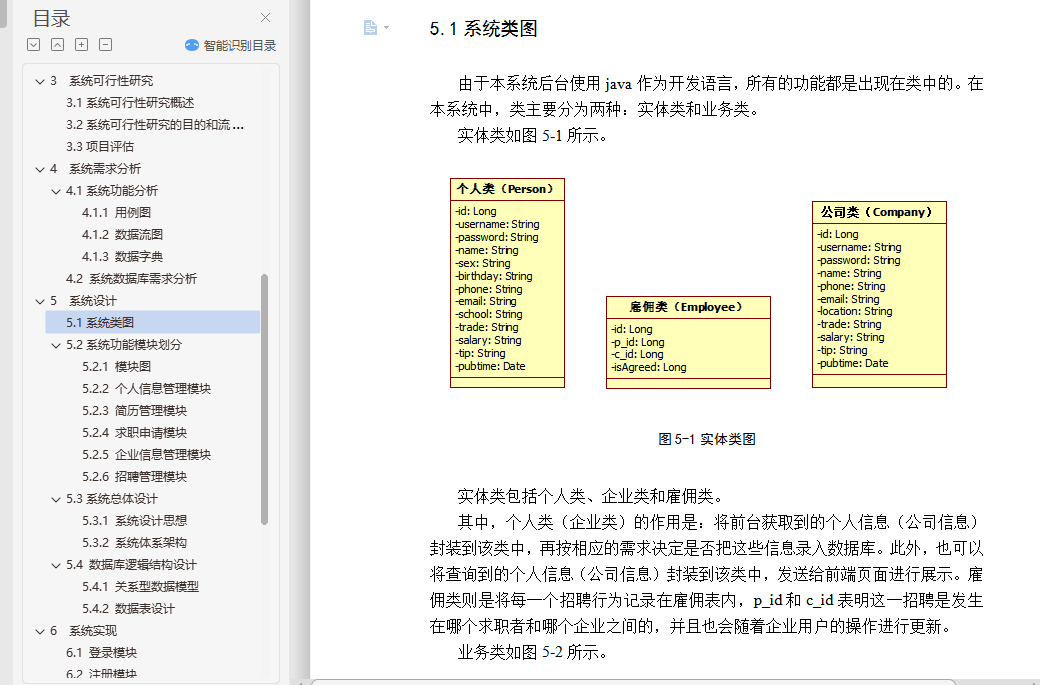
Task: Go to 3.1 系统可行性研究概述
Action: [130, 103]
